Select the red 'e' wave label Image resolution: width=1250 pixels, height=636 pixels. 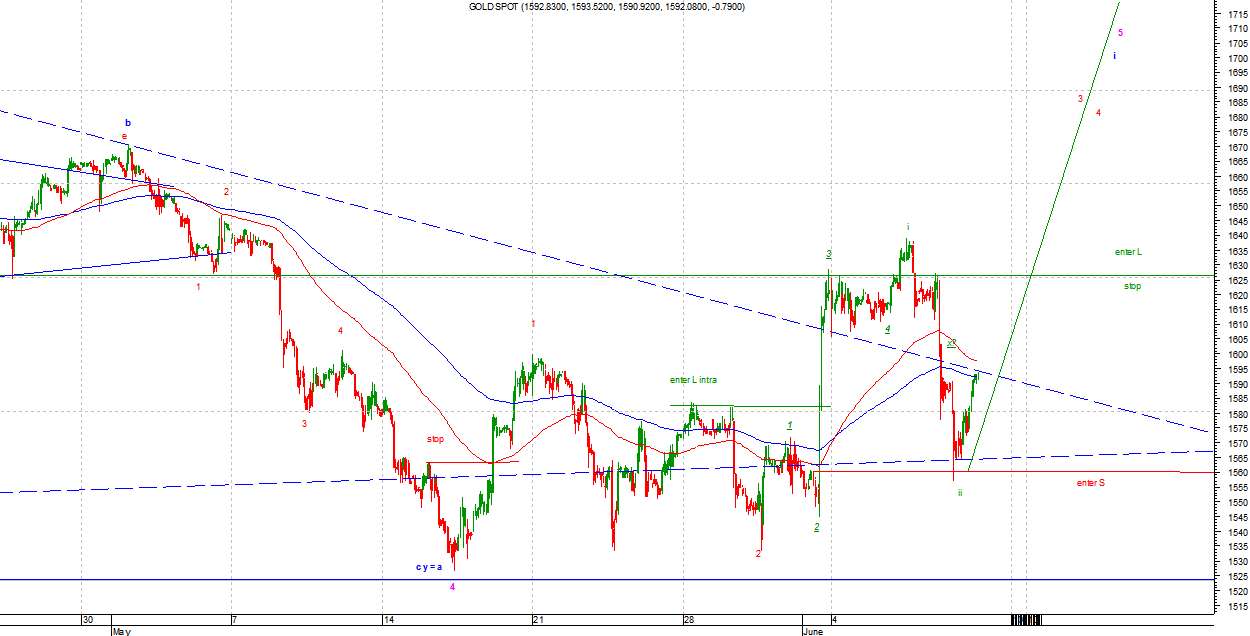coord(124,136)
